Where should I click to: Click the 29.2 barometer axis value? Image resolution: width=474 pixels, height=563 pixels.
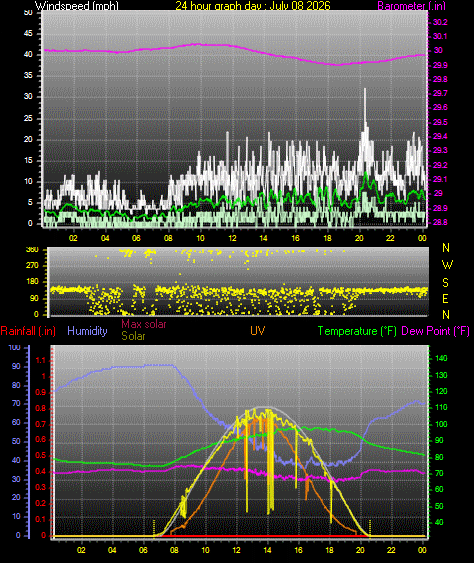(x=440, y=166)
